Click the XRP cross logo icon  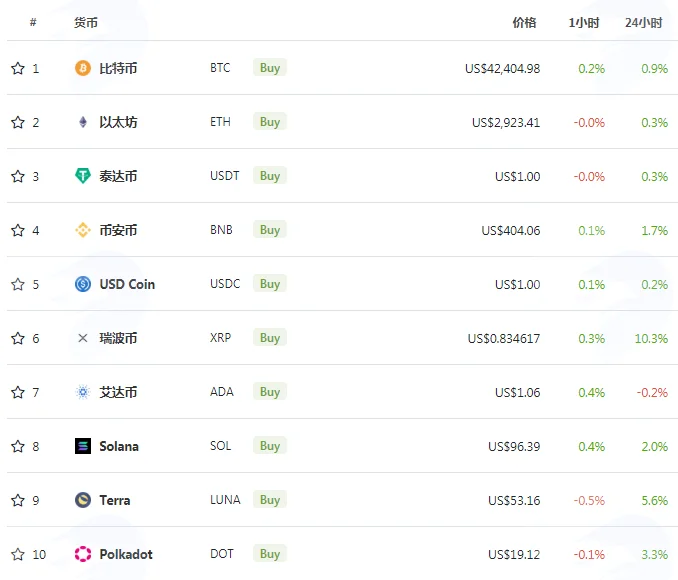[83, 338]
